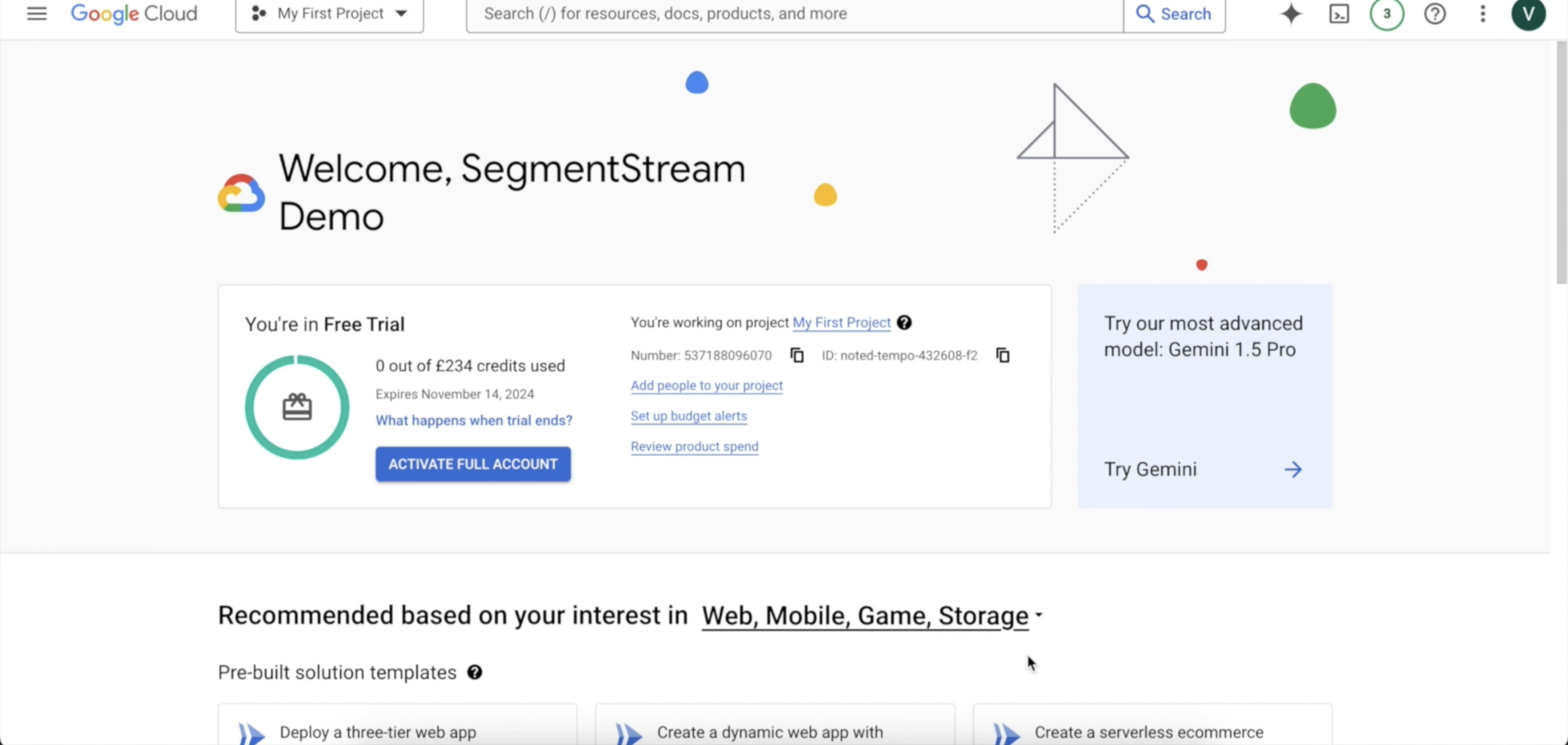Open the three-dot settings menu
The width and height of the screenshot is (1568, 745).
(x=1483, y=14)
